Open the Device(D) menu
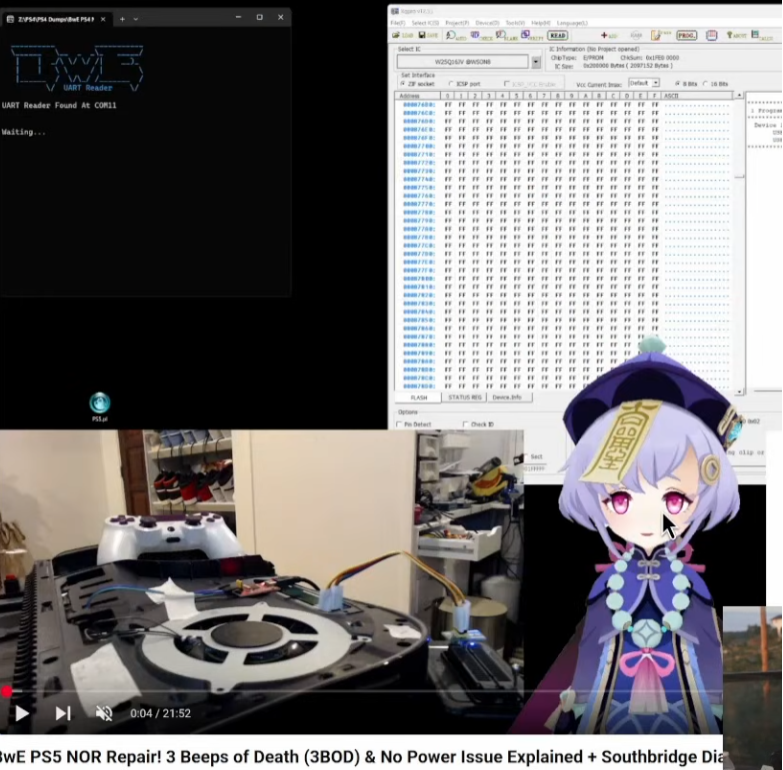This screenshot has height=770, width=783. pyautogui.click(x=487, y=23)
